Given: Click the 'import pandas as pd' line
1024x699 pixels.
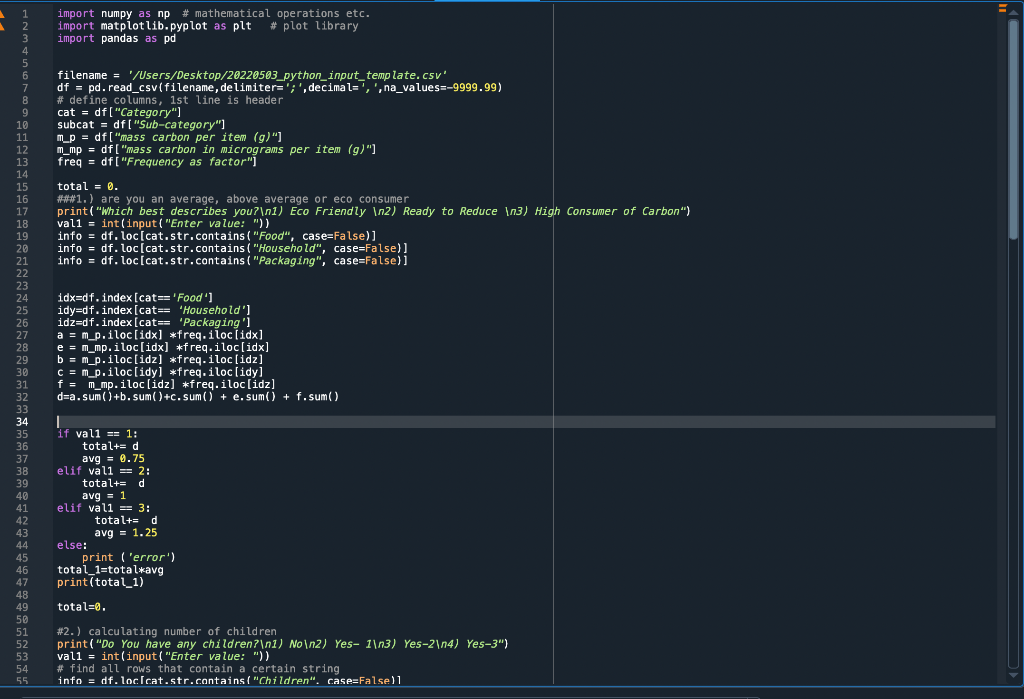Looking at the screenshot, I should pyautogui.click(x=116, y=38).
